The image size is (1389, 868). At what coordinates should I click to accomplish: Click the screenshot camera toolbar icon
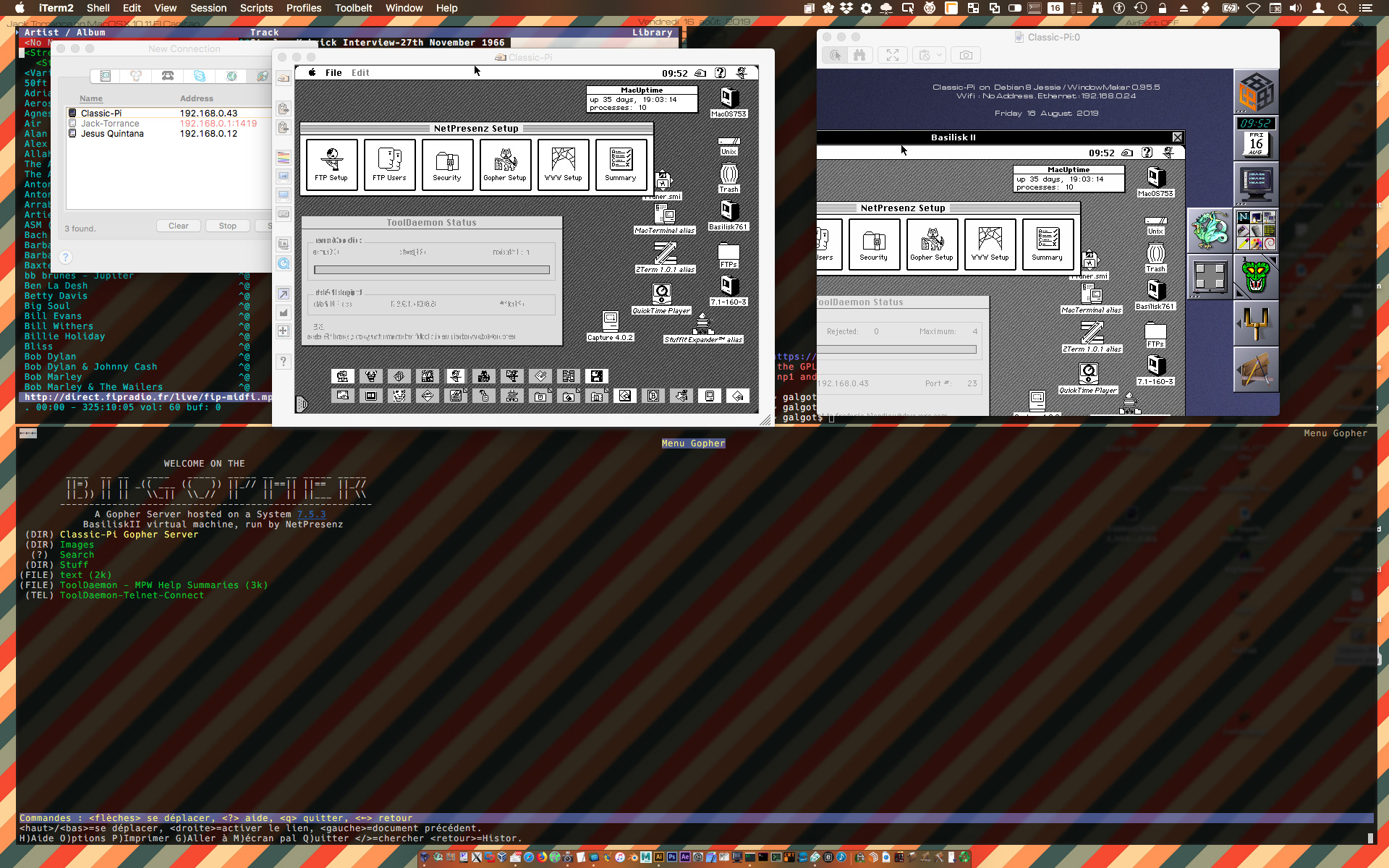click(x=966, y=55)
